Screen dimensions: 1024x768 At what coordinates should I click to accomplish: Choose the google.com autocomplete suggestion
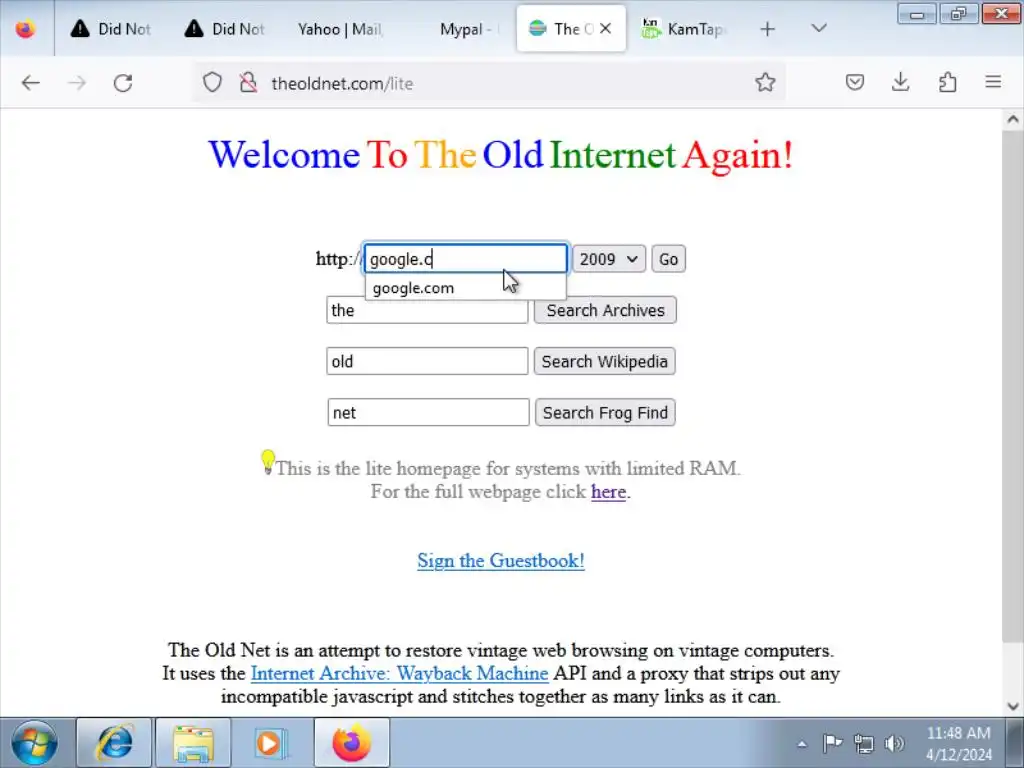tap(466, 288)
